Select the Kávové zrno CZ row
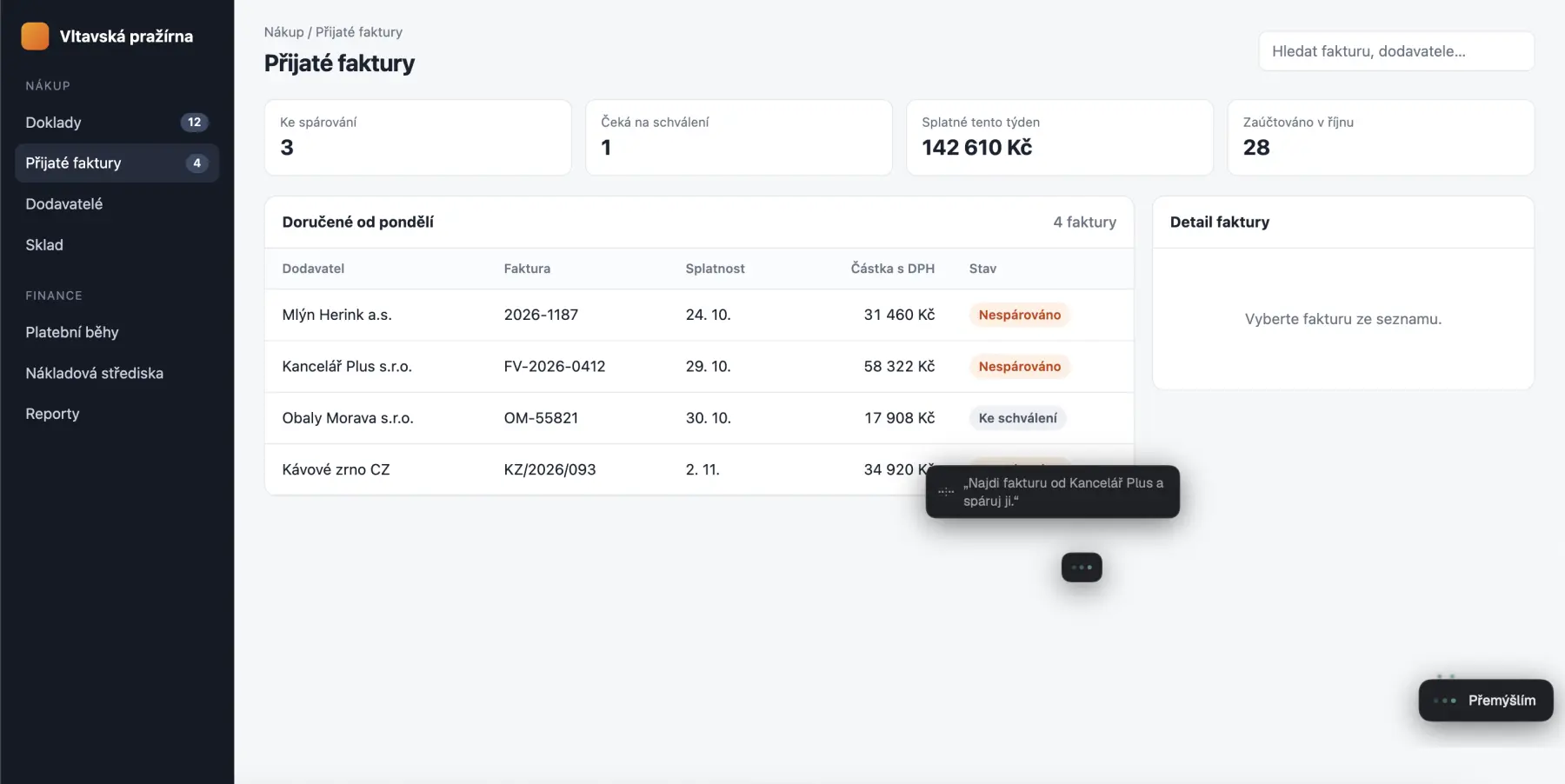 (x=699, y=469)
